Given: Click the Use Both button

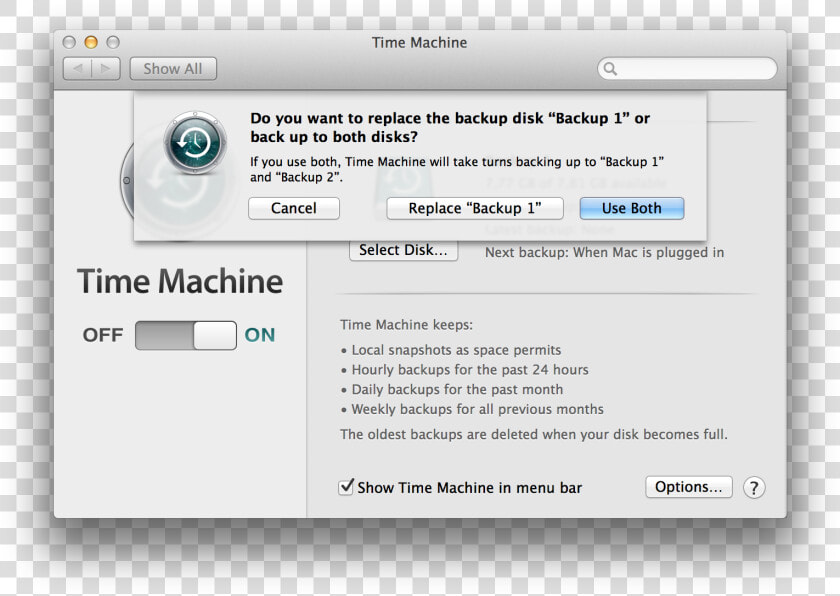Looking at the screenshot, I should (632, 208).
